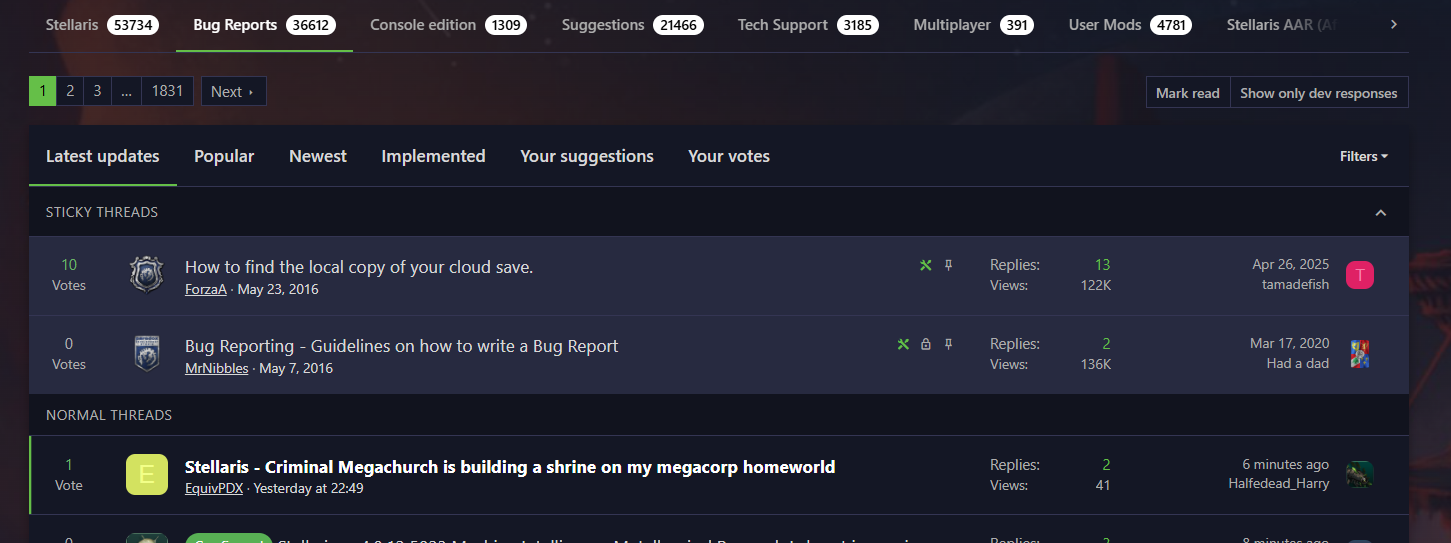1451x543 pixels.
Task: Click 10 votes count on cloud save thread
Action: point(69,265)
